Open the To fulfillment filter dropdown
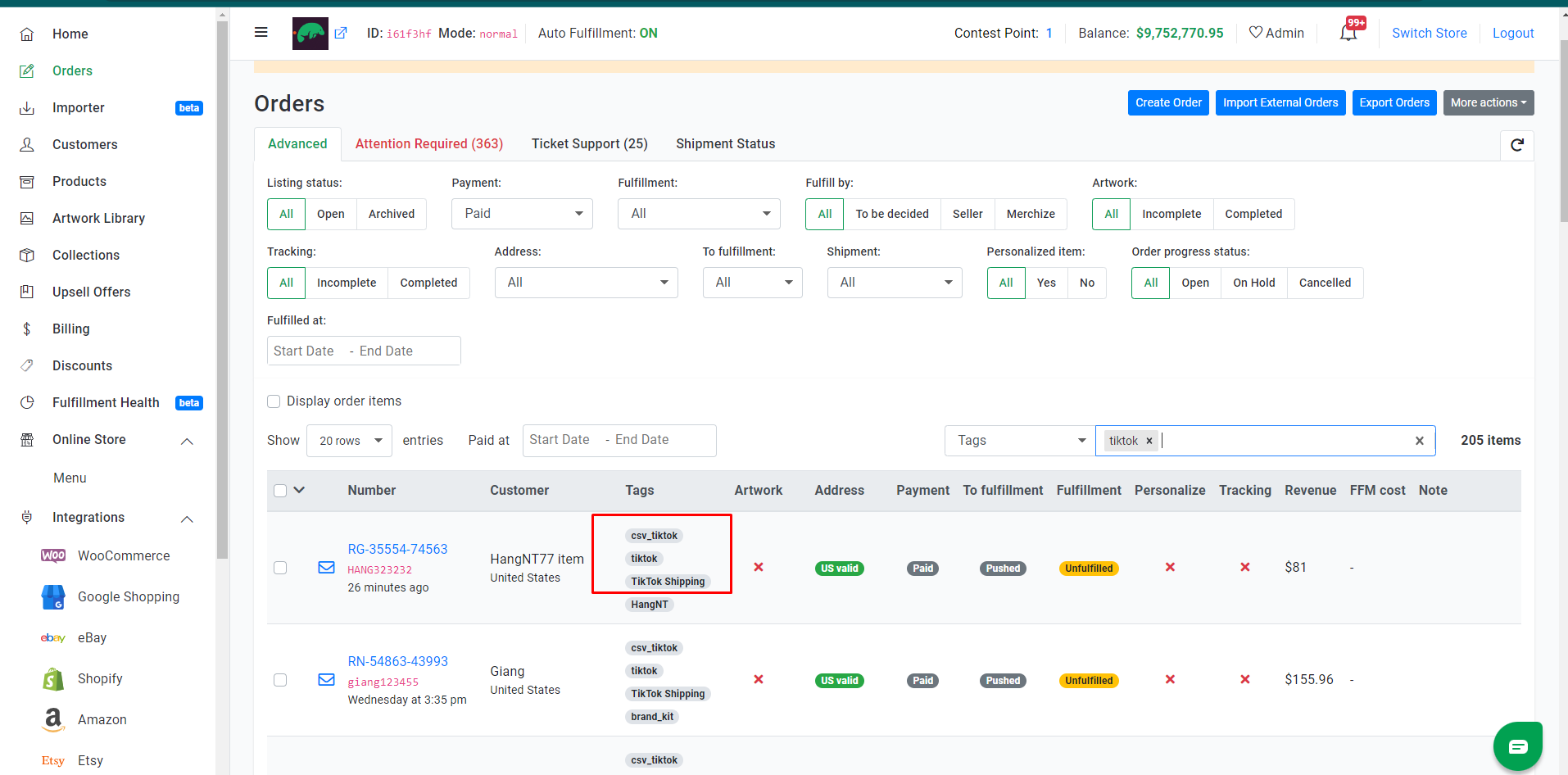 point(752,283)
